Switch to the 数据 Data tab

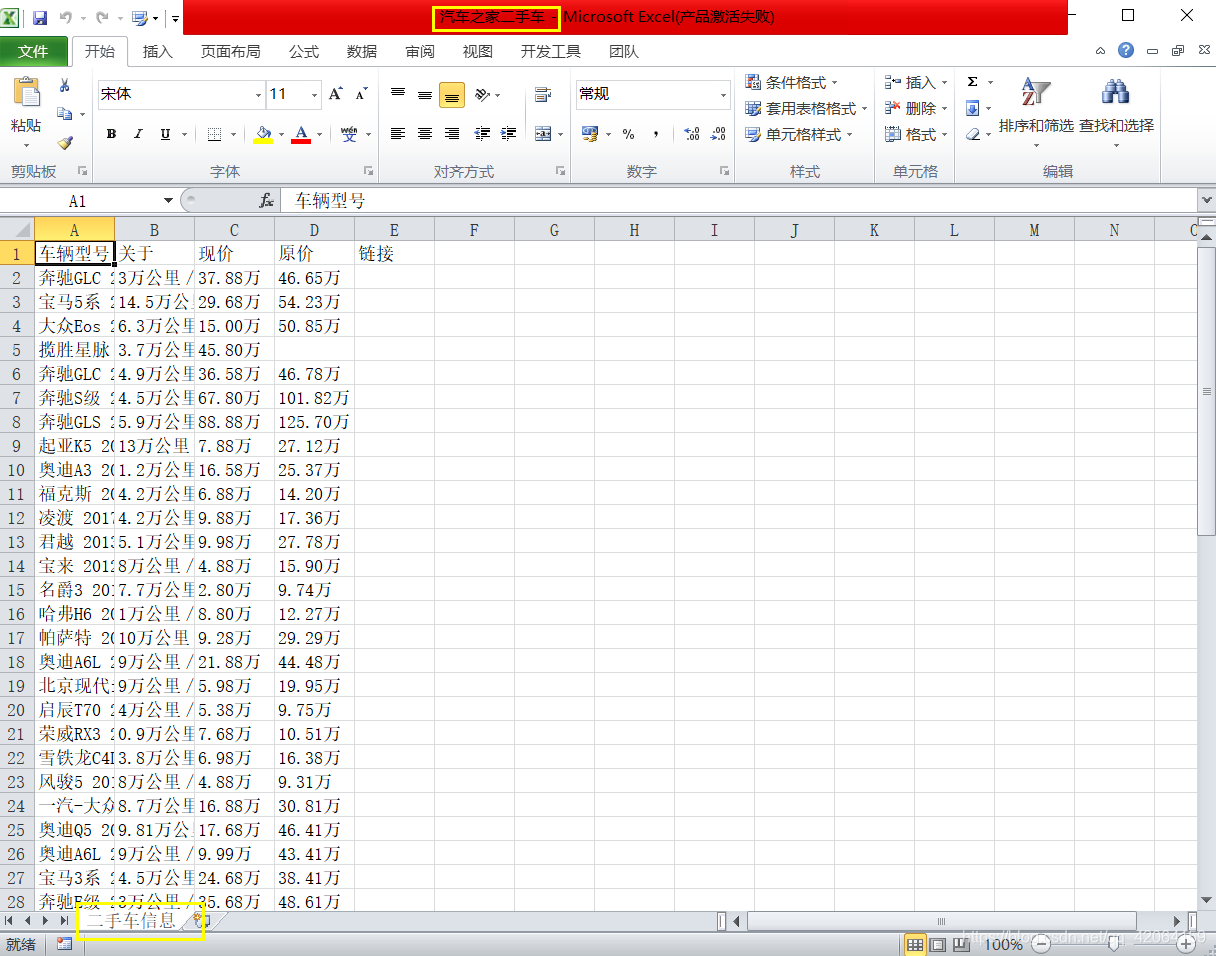coord(362,51)
